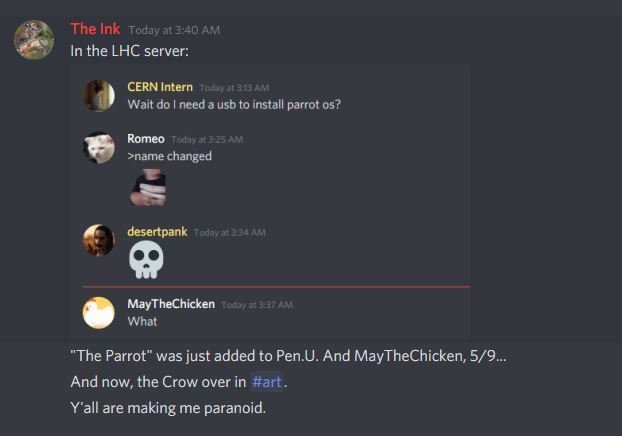
Task: View Romeo's white cat avatar
Action: coord(99,148)
